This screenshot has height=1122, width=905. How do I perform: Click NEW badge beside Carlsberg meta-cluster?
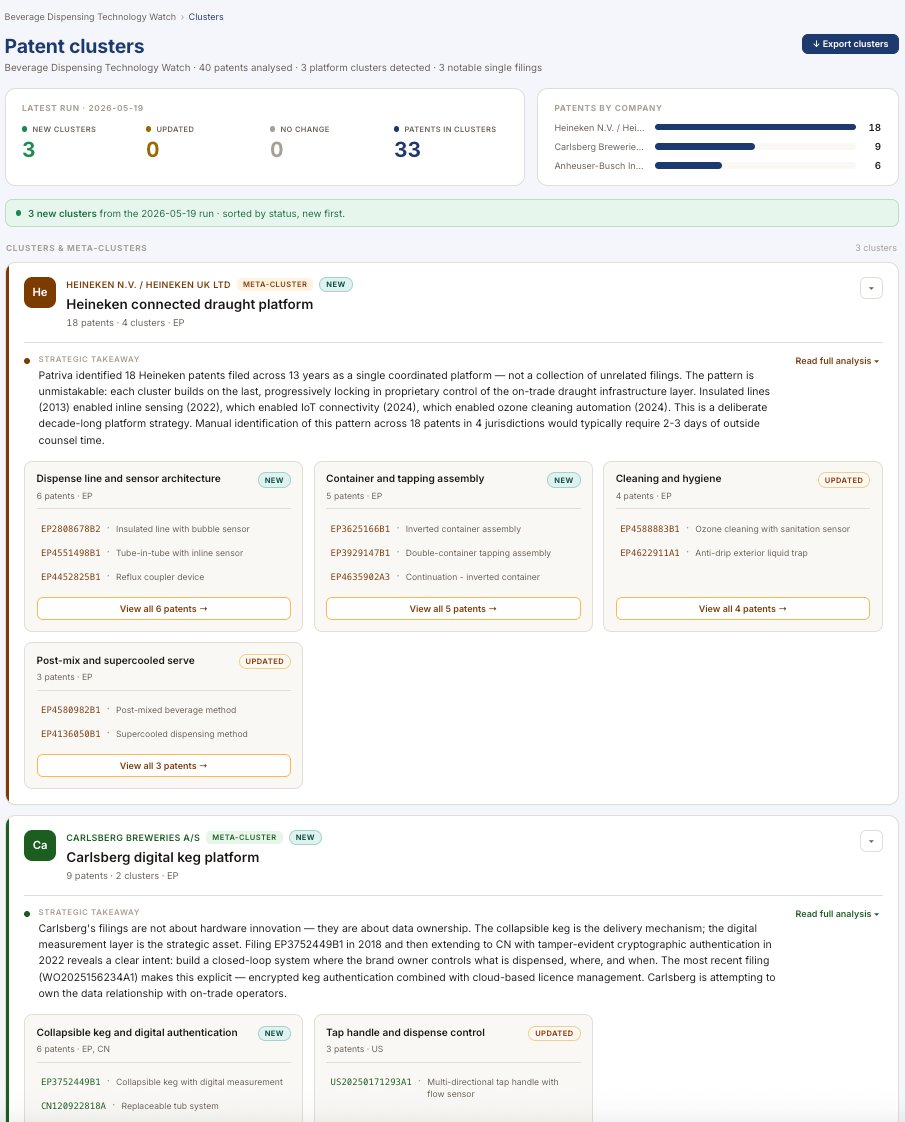point(305,837)
